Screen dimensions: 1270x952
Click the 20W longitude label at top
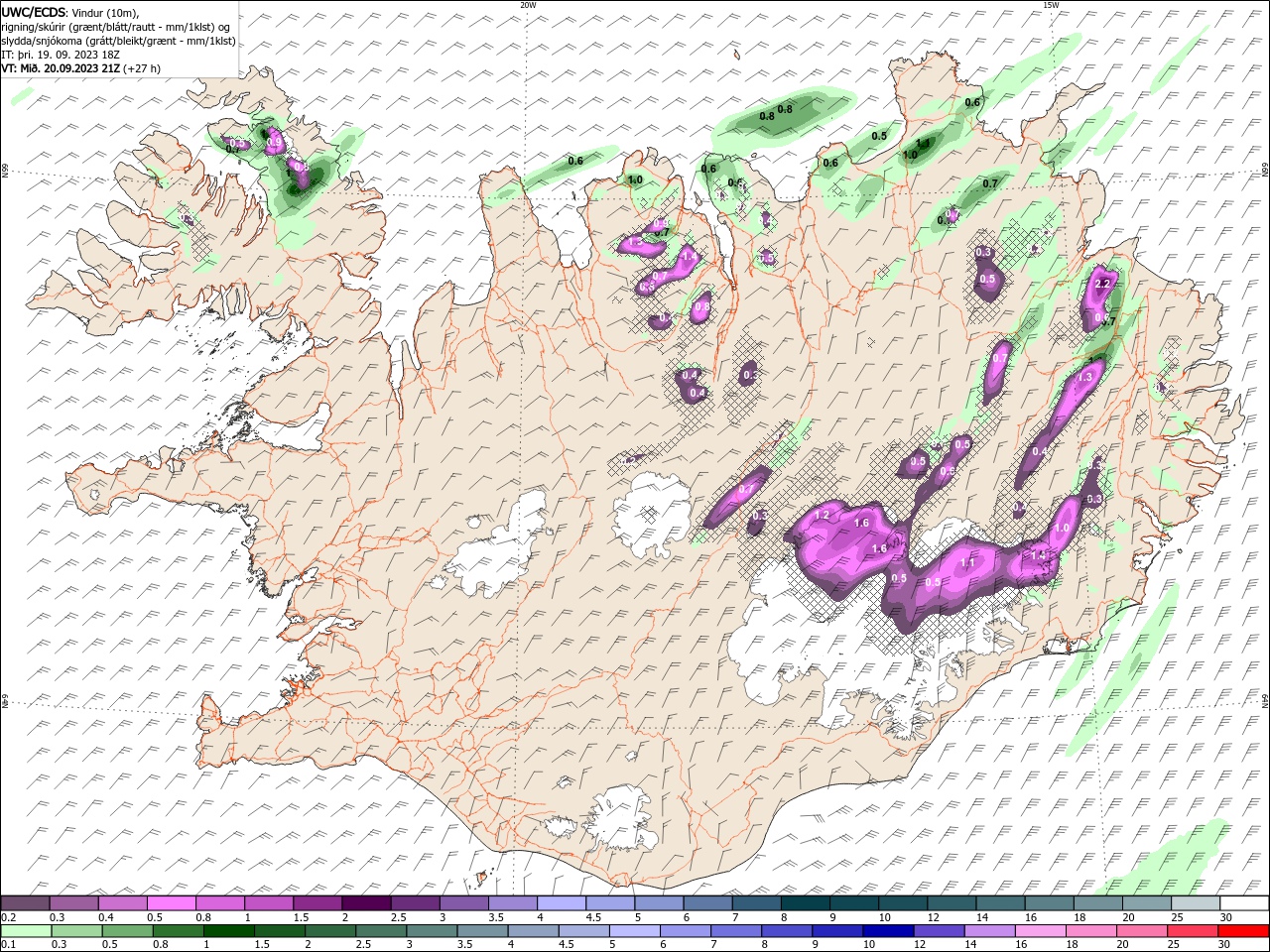pyautogui.click(x=528, y=5)
